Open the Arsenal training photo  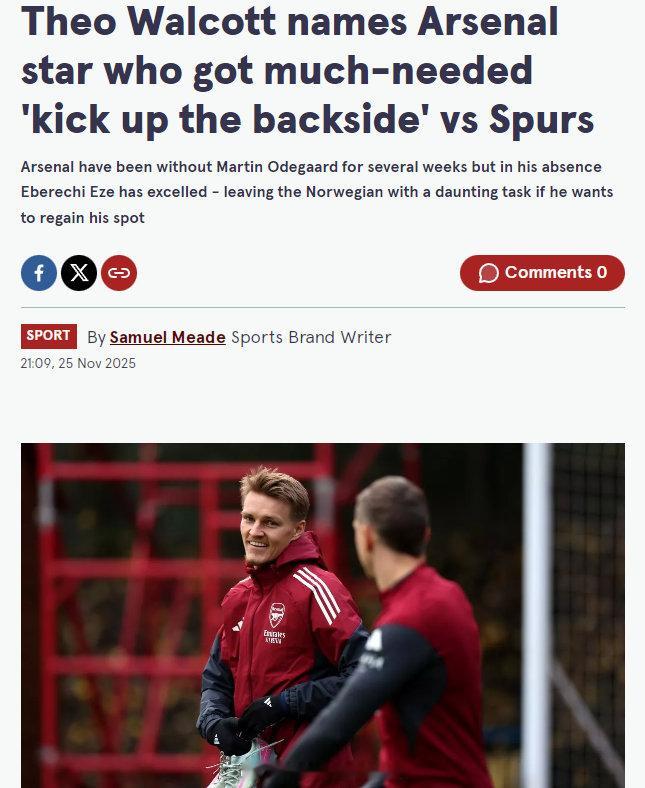coord(323,616)
